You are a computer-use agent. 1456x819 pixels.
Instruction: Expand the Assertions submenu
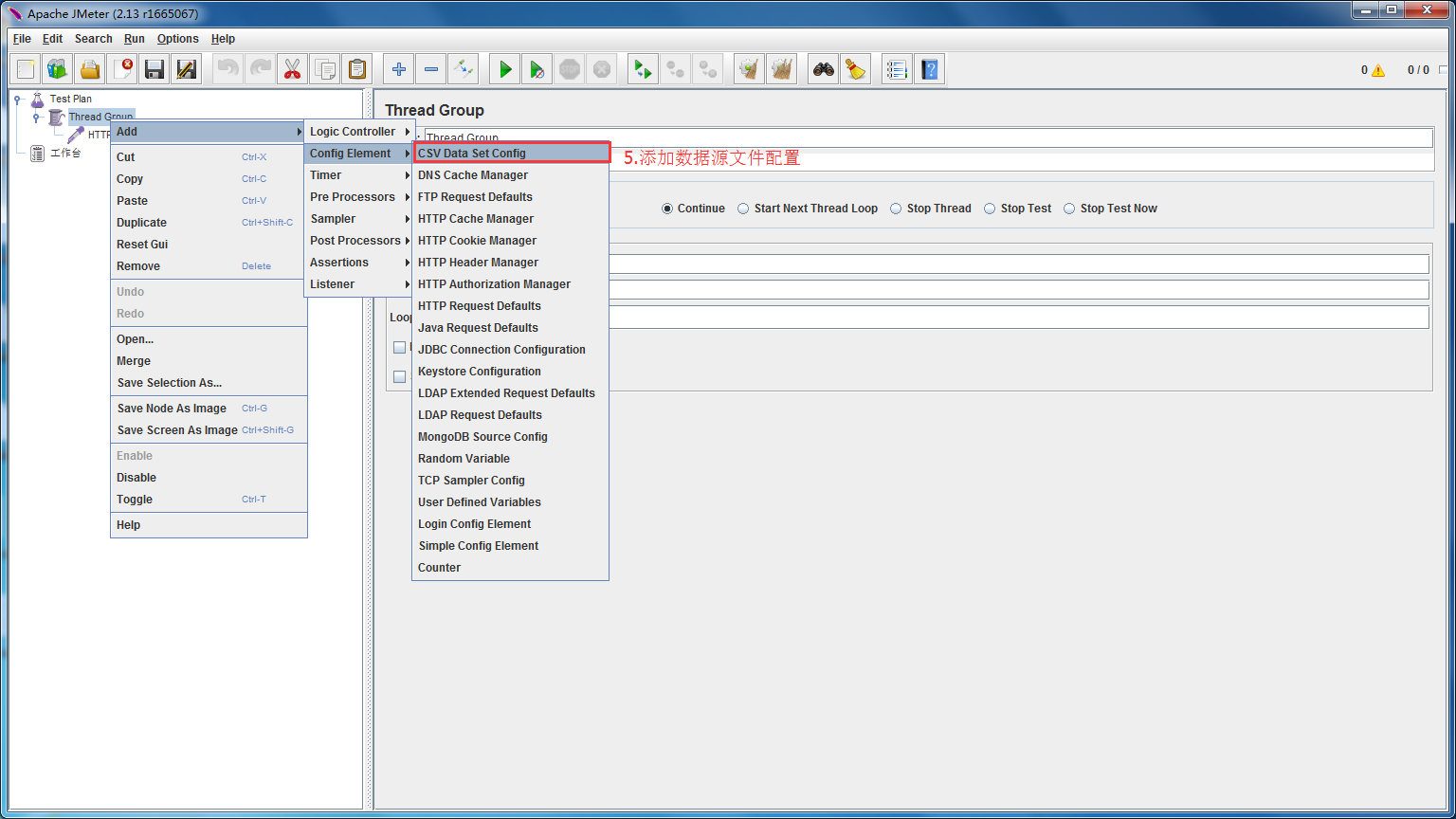[358, 263]
